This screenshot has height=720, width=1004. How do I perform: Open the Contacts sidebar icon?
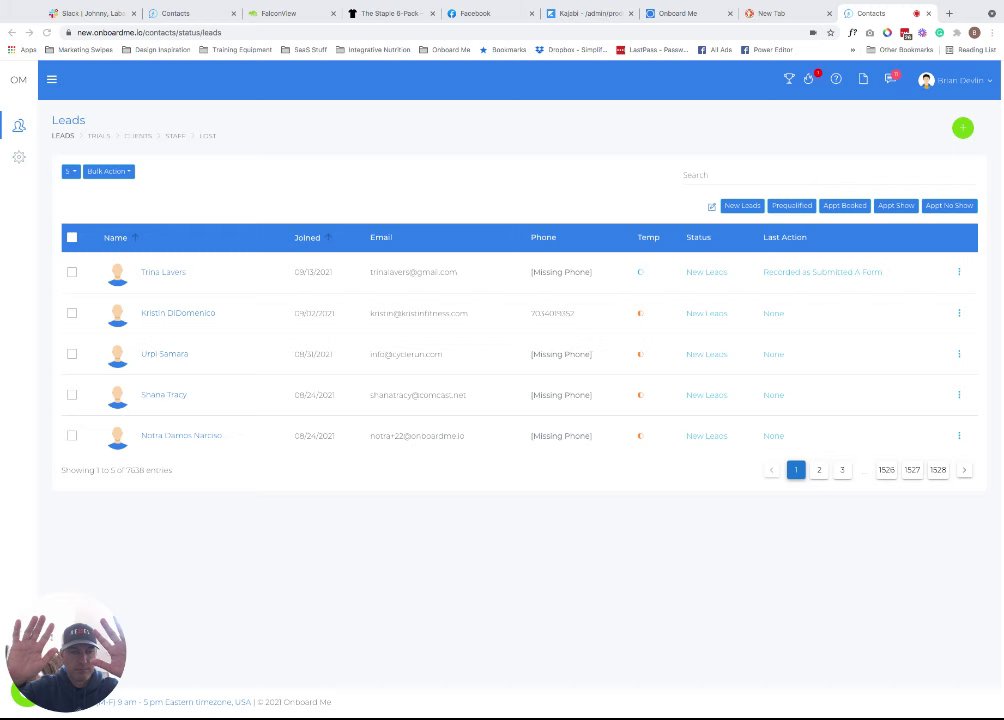[19, 126]
